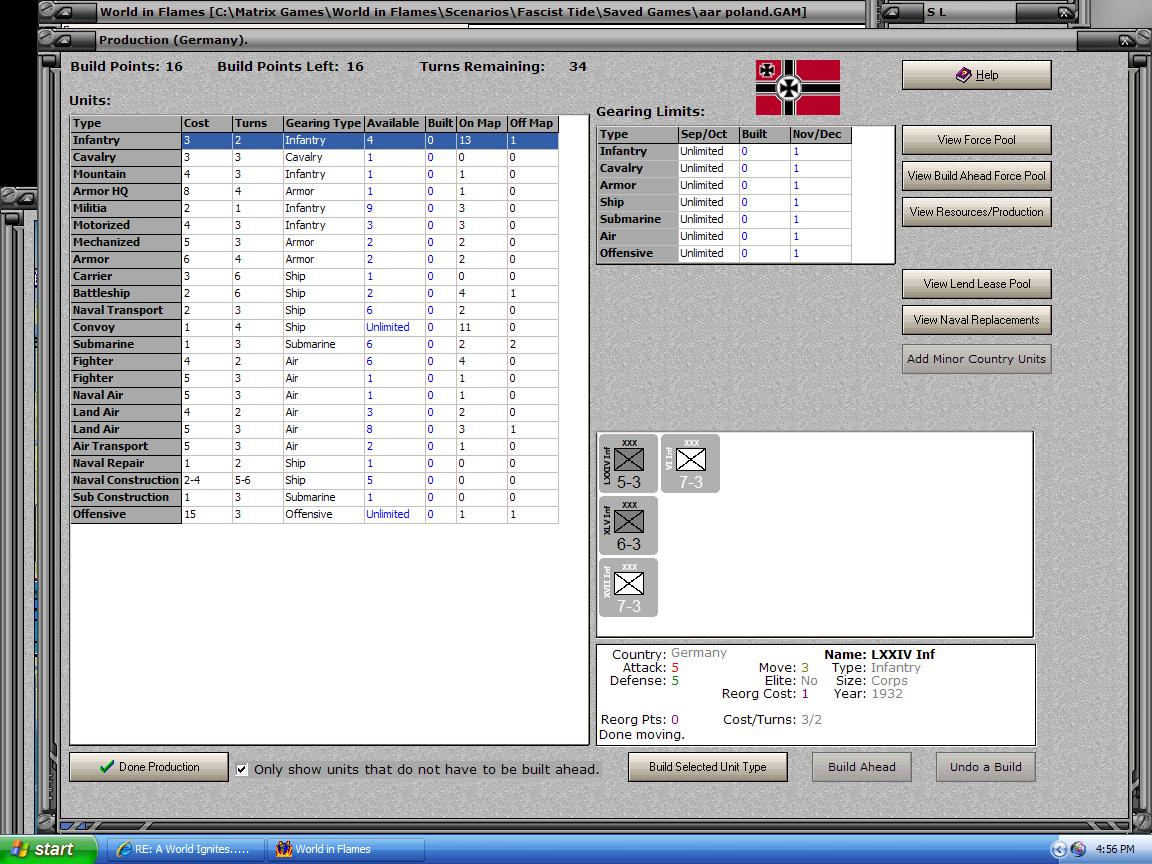Switch to World in Flames taskbar window

coord(345,849)
